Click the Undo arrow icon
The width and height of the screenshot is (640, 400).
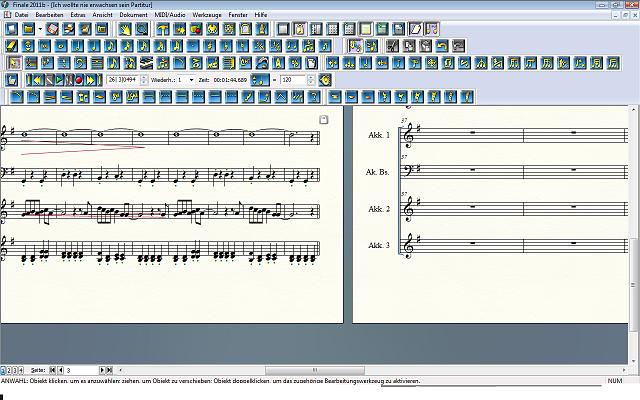(441, 46)
